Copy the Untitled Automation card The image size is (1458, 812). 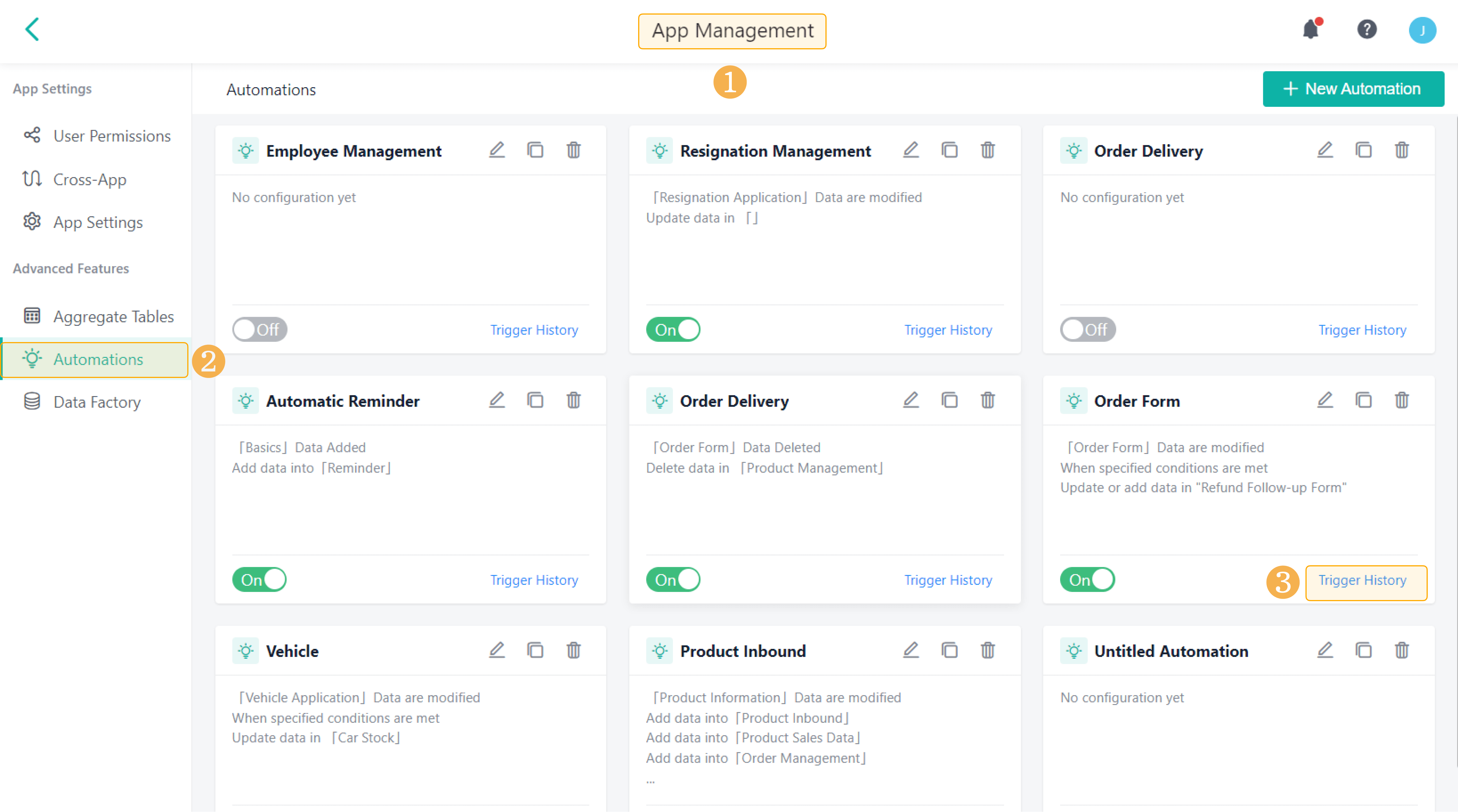[1364, 650]
